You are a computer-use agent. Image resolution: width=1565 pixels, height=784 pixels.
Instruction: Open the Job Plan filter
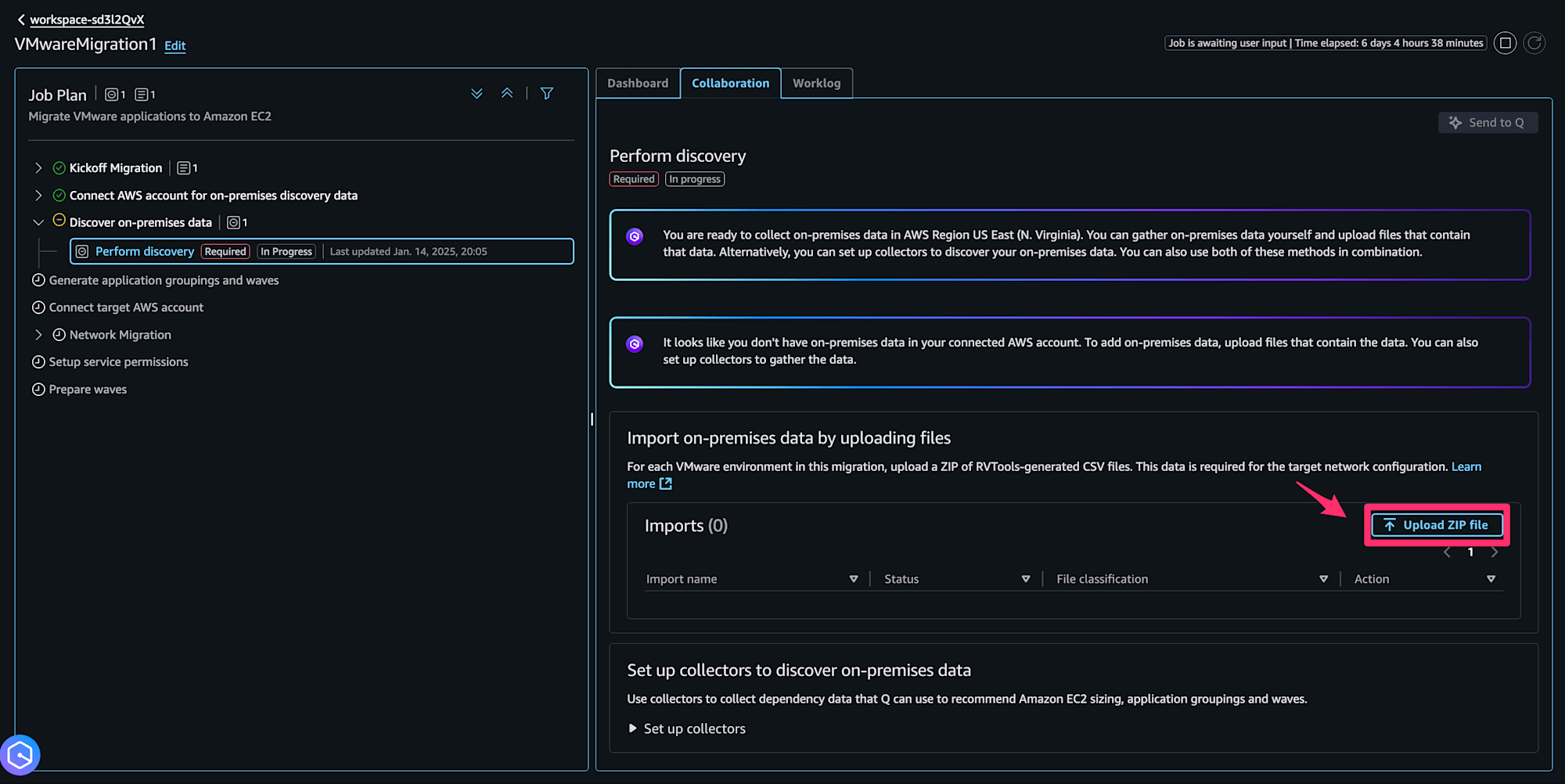click(547, 94)
